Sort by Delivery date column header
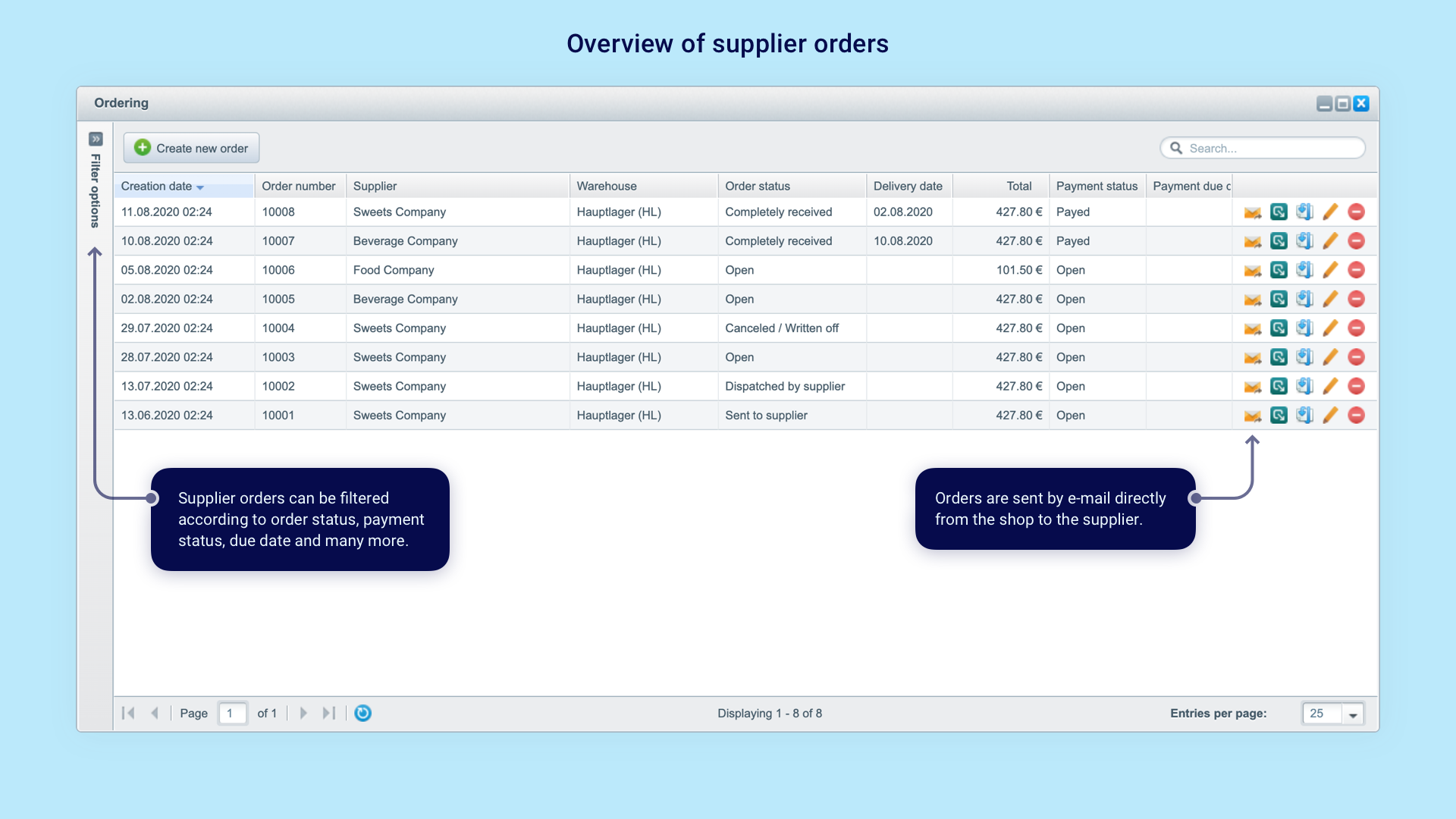 click(x=908, y=187)
